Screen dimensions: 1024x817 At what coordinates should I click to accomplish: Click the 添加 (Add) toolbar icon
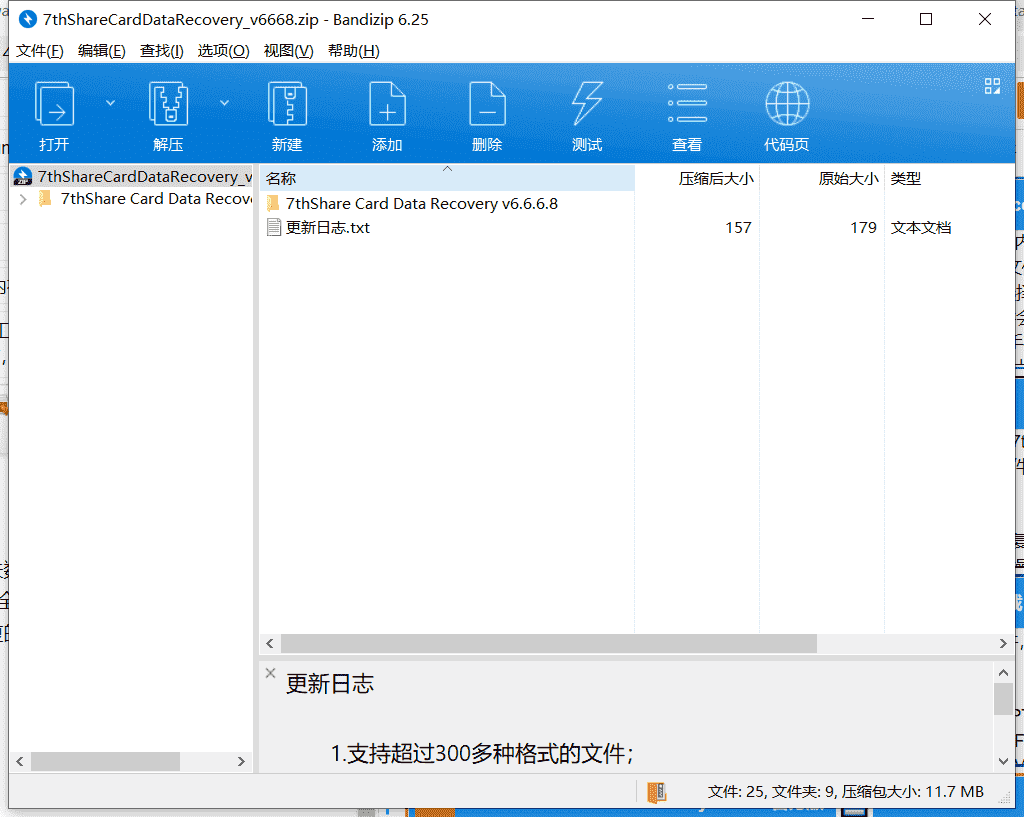387,103
